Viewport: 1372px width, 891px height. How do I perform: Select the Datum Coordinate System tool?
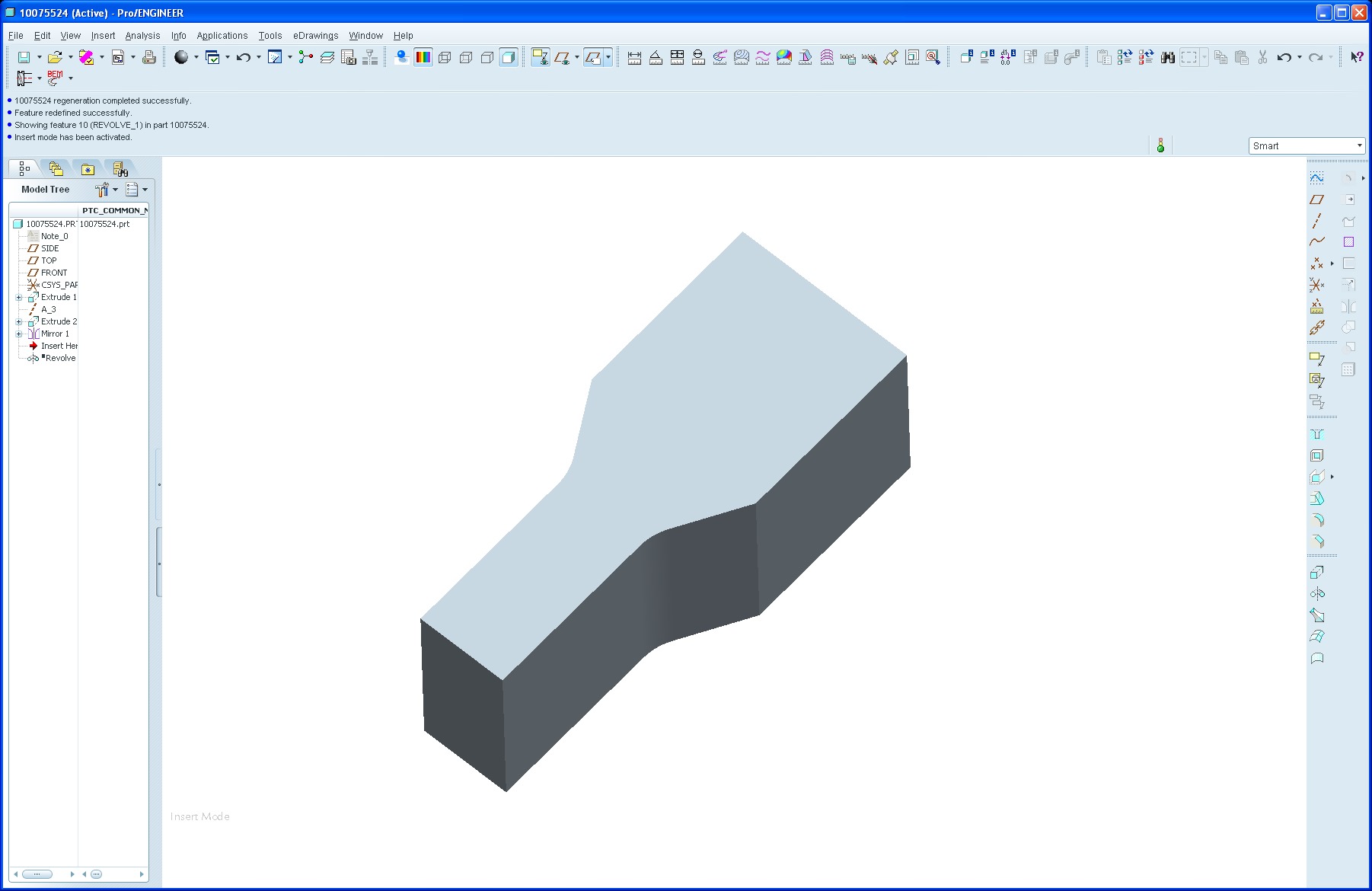1317,285
